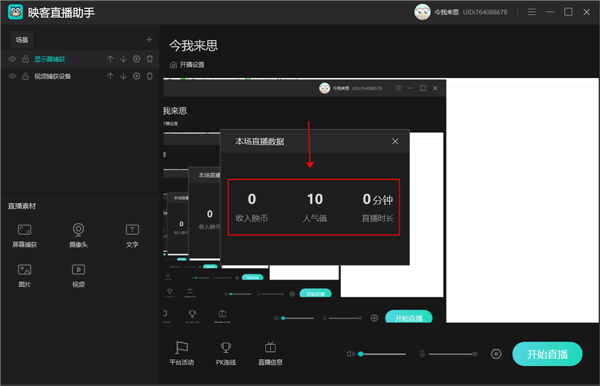
Task: Close the 本场直播数据 dialog
Action: [x=395, y=142]
